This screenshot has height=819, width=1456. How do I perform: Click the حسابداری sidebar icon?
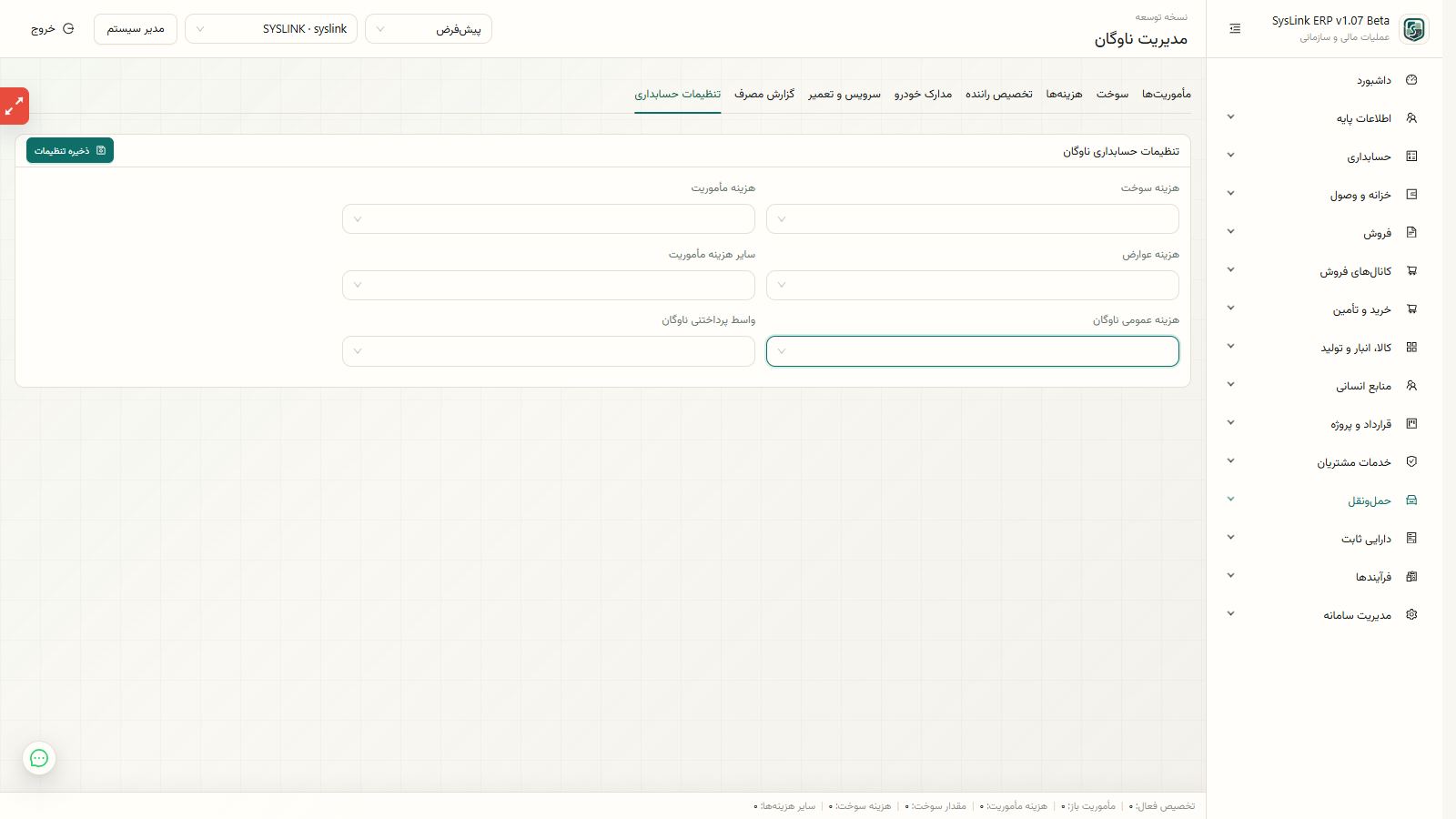1411,157
